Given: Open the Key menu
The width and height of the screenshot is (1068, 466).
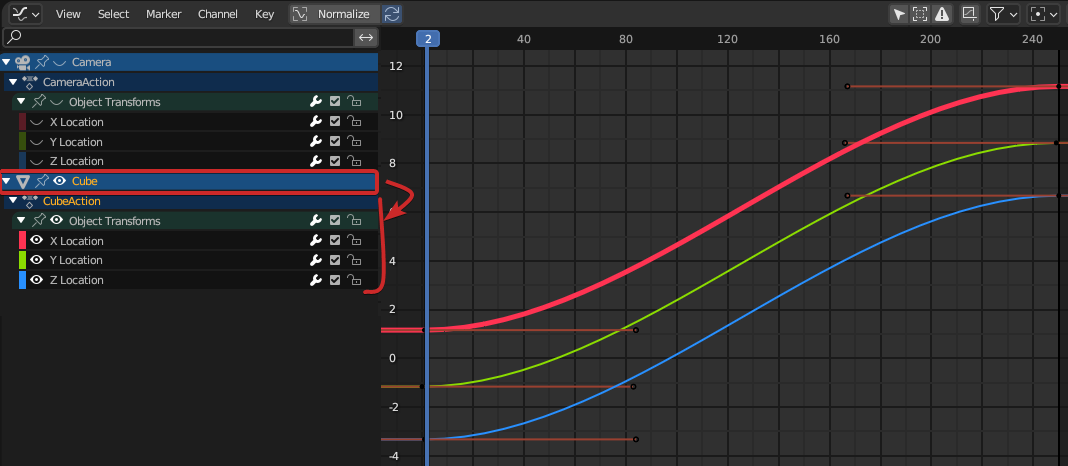Looking at the screenshot, I should [x=264, y=14].
